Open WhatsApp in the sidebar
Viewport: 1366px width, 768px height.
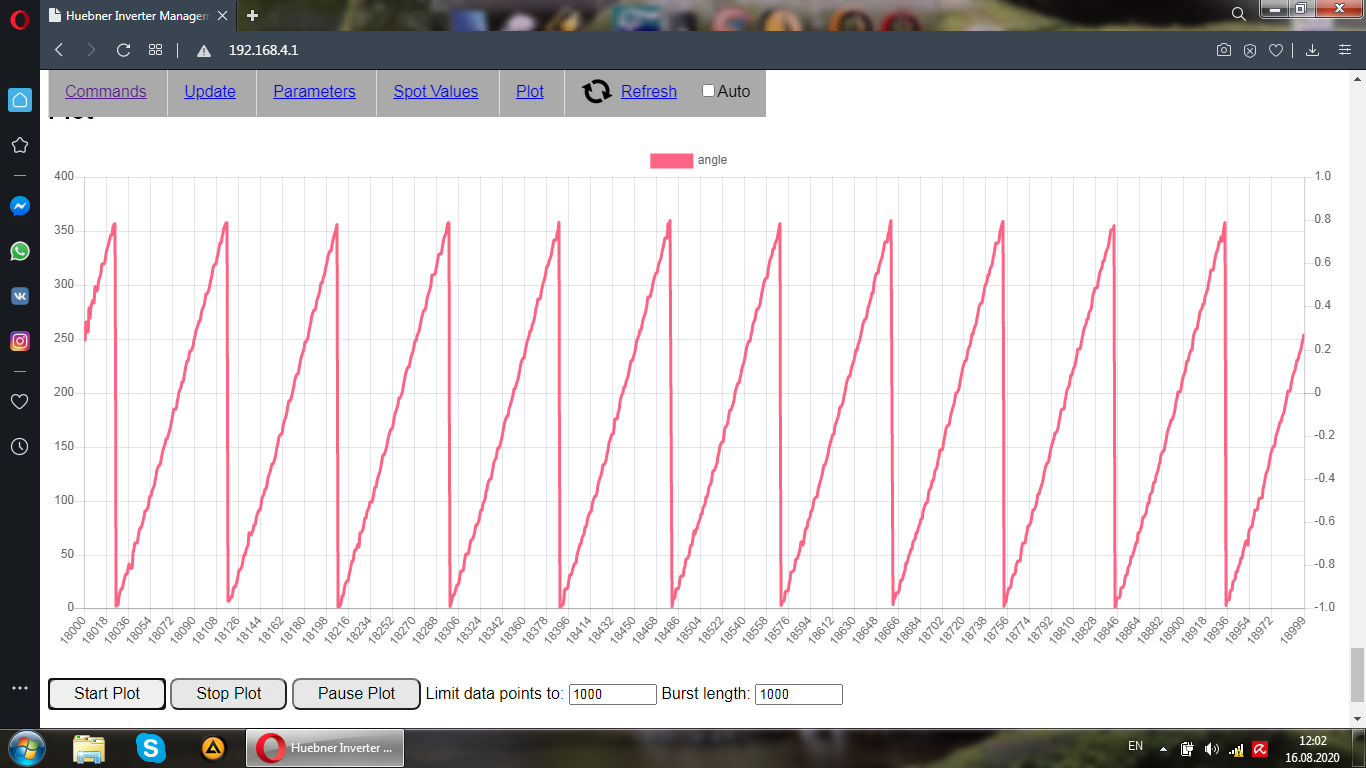click(20, 251)
